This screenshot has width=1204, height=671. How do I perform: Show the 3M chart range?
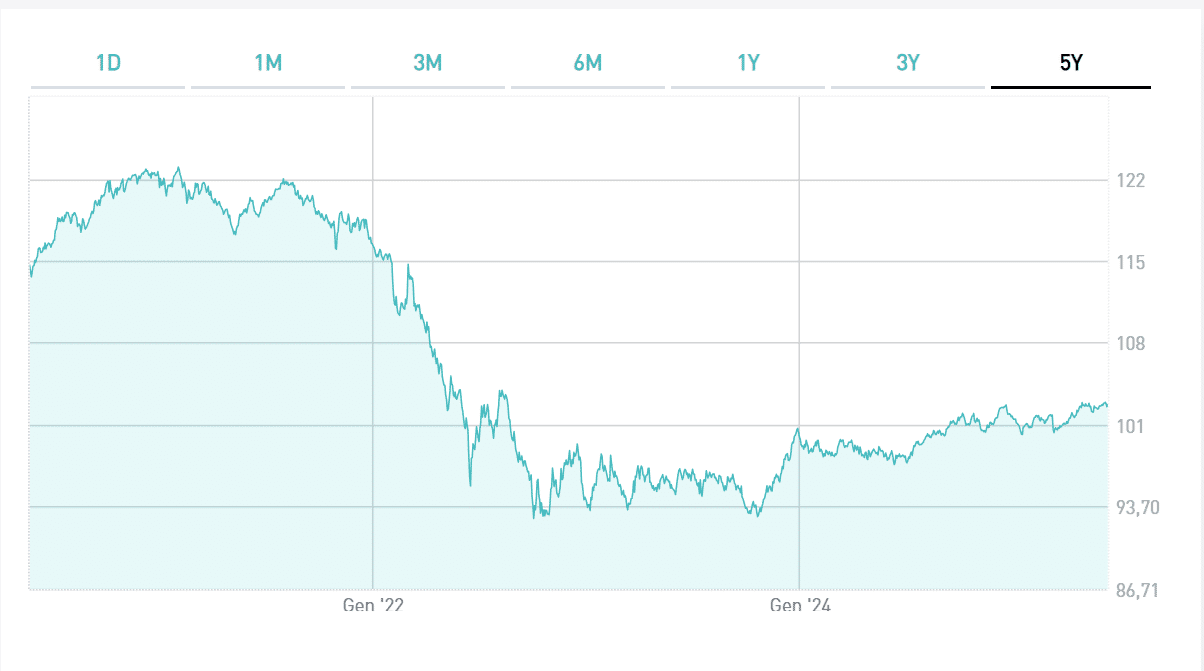tap(428, 64)
